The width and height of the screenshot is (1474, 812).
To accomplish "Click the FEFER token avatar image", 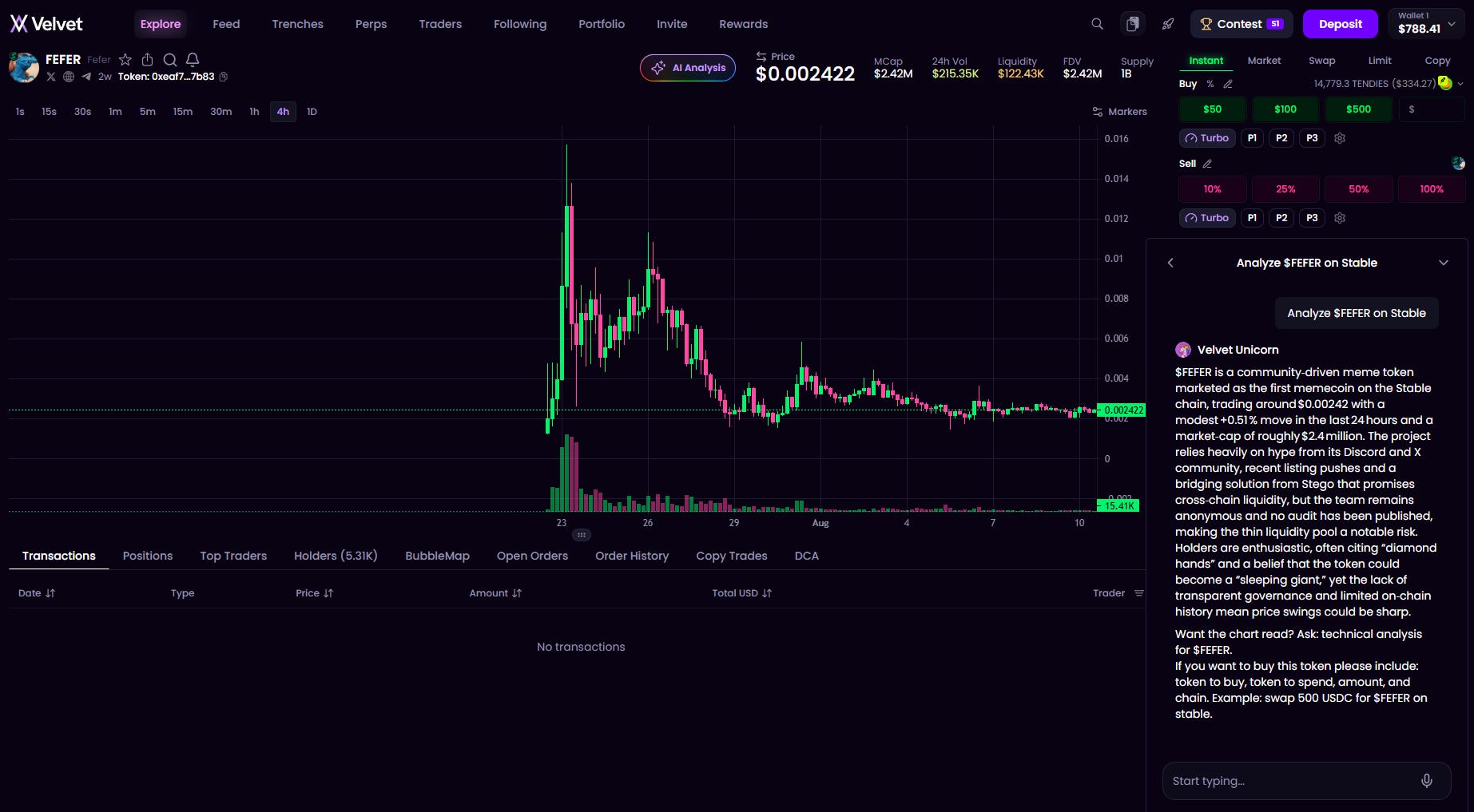I will tap(24, 68).
